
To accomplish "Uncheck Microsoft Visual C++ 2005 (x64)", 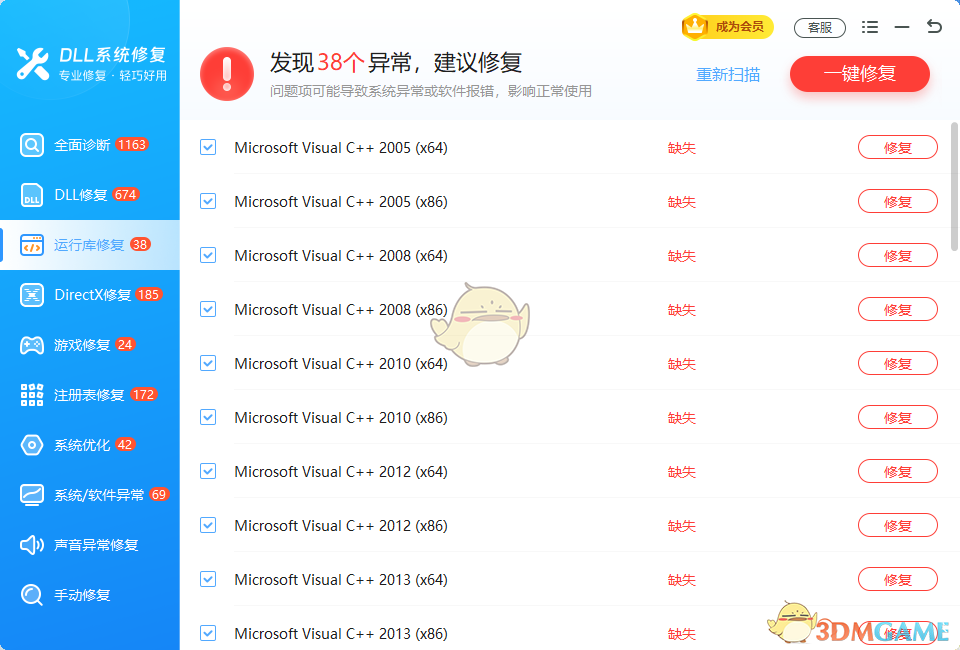I will tap(208, 147).
